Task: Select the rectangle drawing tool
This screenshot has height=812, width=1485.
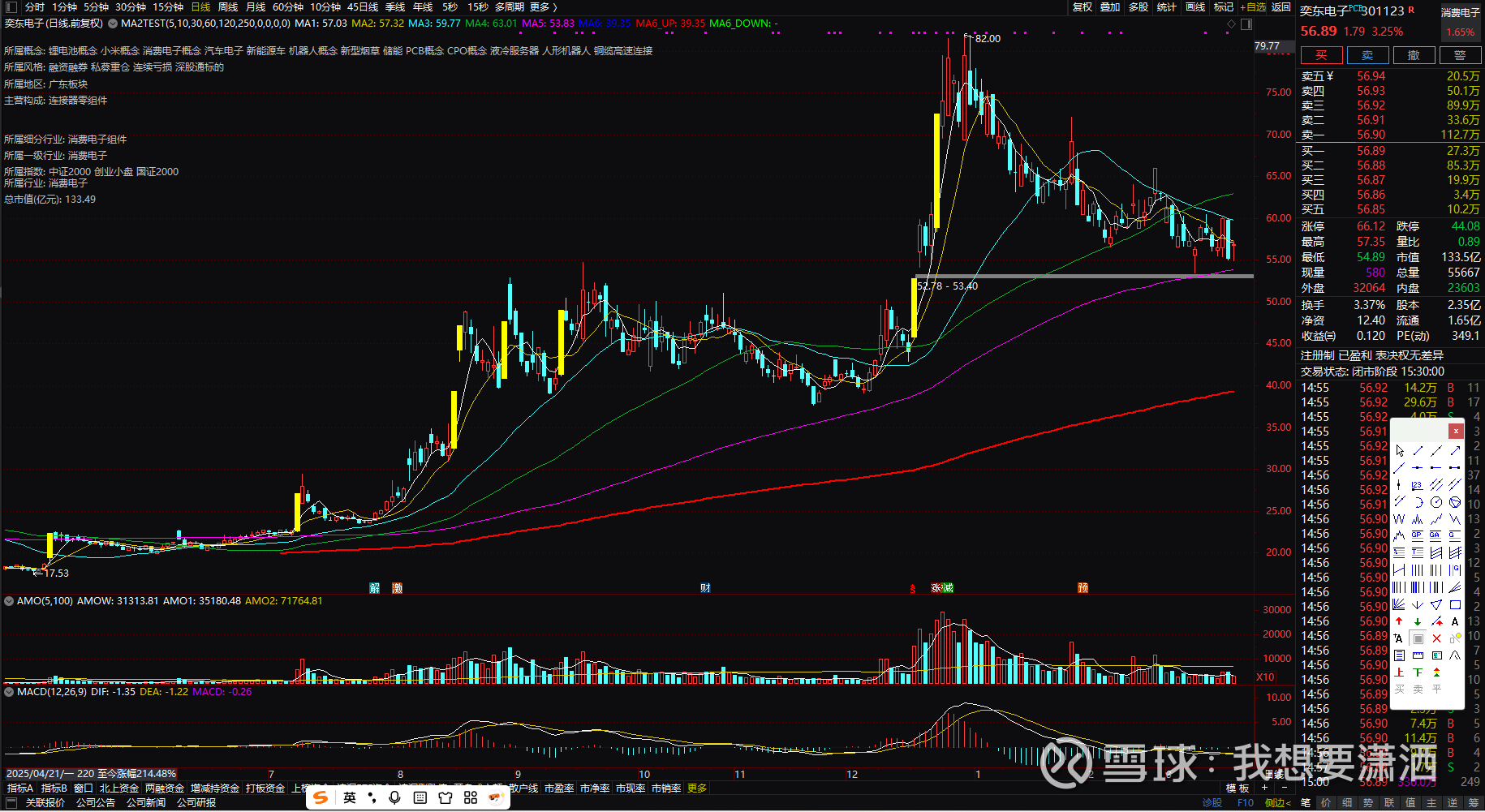Action: 1455,604
